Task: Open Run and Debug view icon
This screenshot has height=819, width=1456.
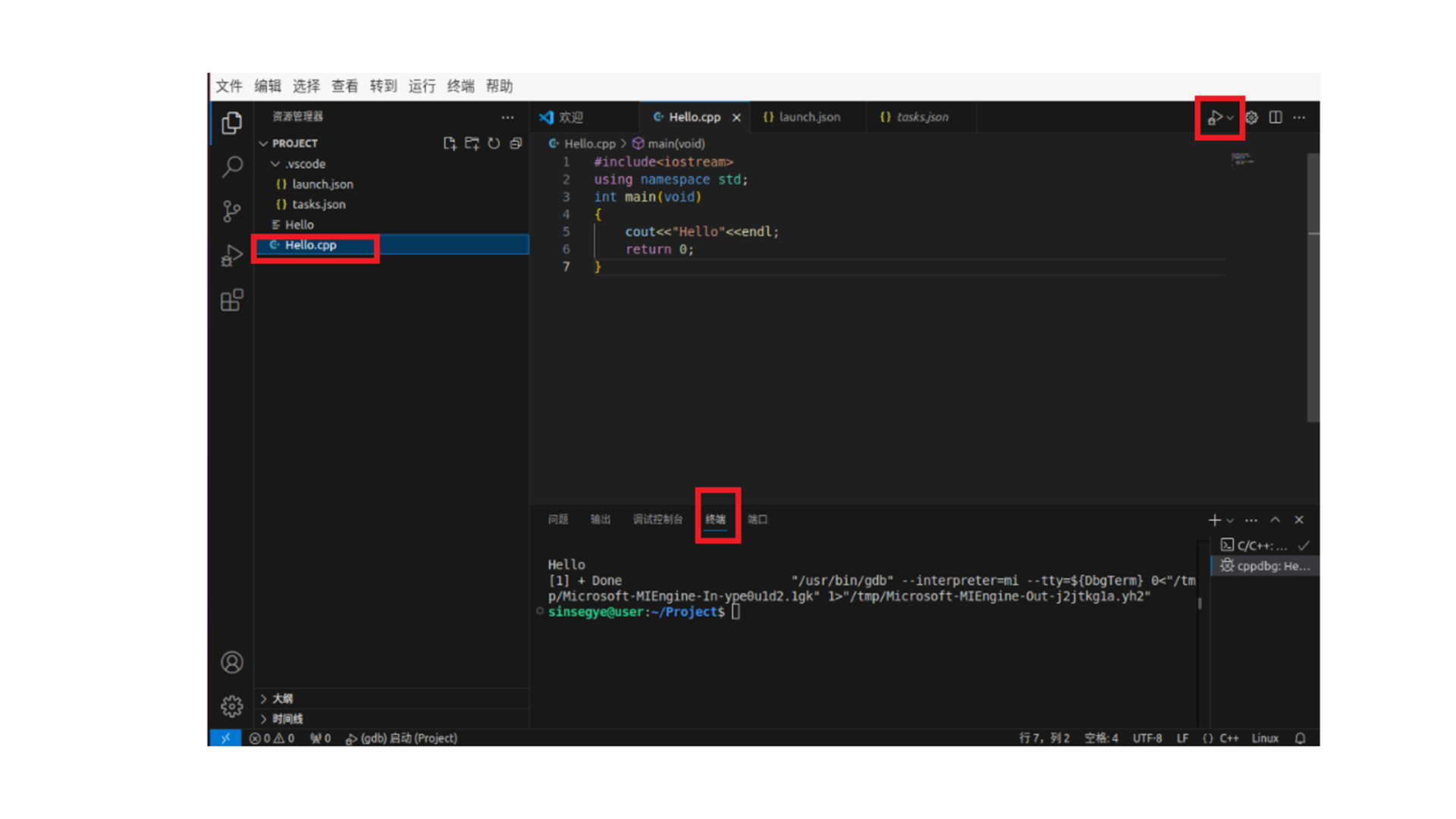Action: [232, 256]
